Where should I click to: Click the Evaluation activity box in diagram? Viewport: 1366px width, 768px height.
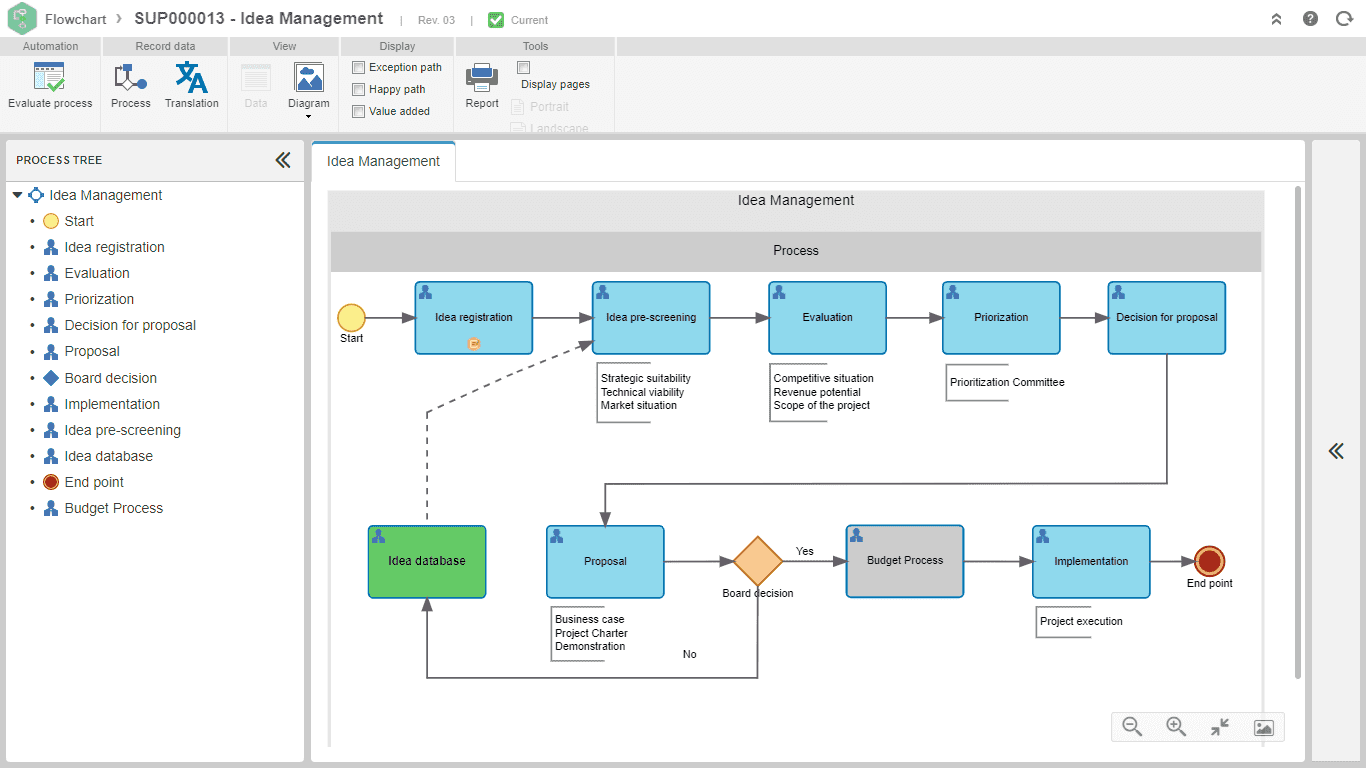pyautogui.click(x=827, y=318)
